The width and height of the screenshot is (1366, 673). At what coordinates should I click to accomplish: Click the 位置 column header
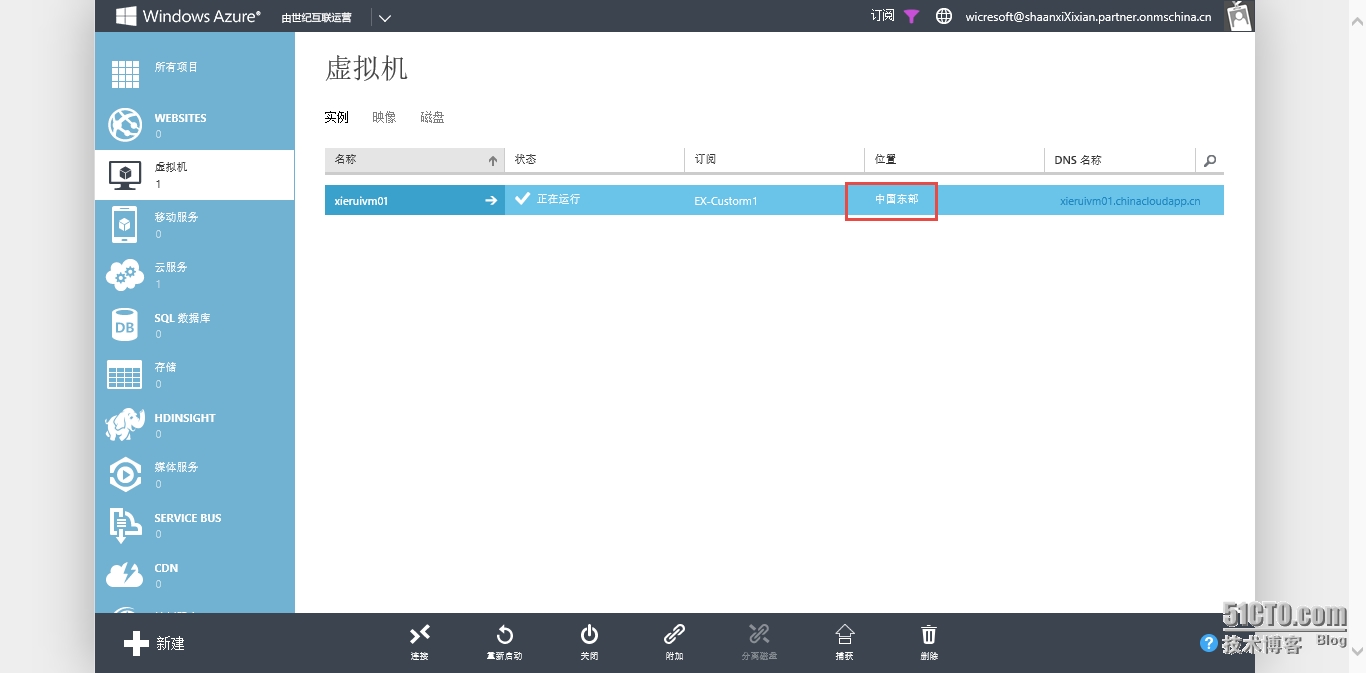[955, 160]
